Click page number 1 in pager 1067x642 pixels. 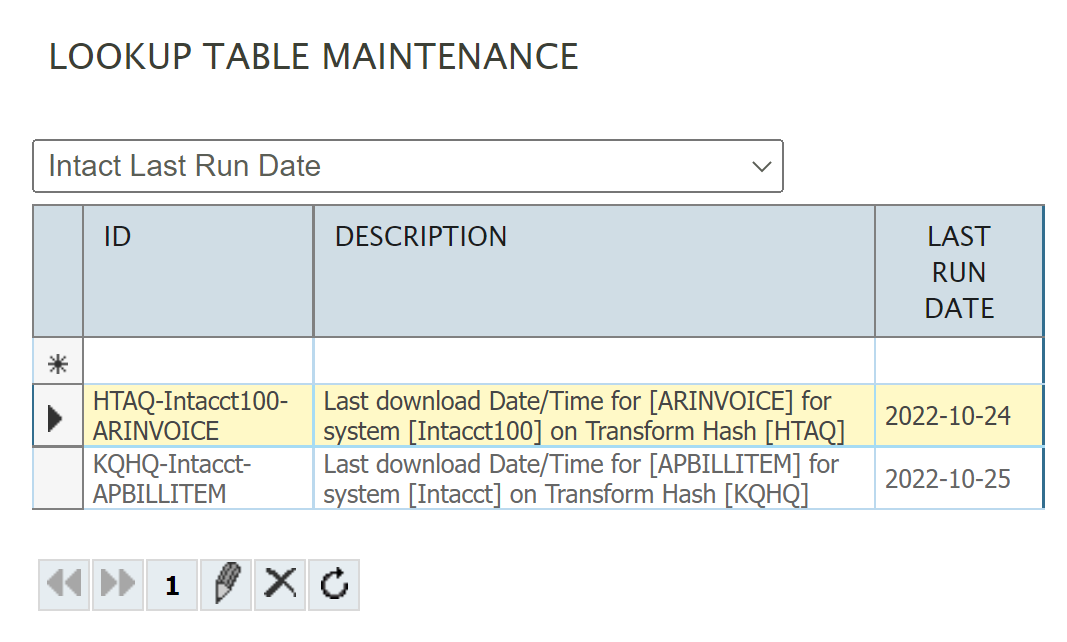172,585
